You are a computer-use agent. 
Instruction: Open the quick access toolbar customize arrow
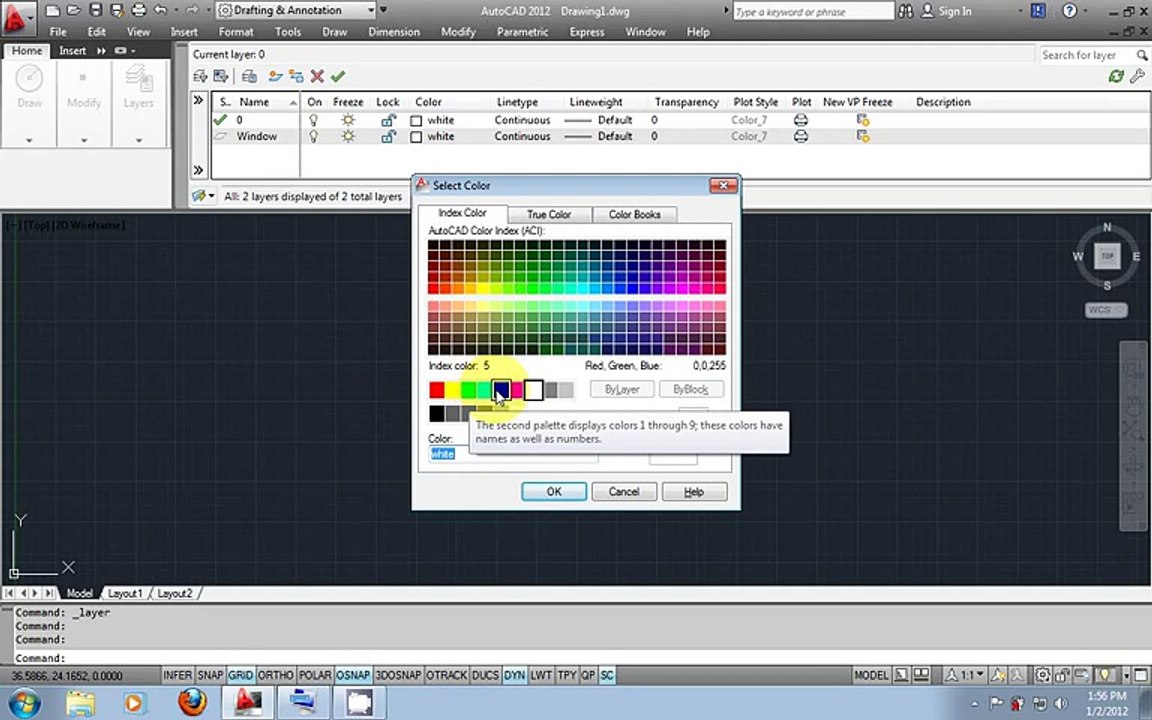coord(383,10)
